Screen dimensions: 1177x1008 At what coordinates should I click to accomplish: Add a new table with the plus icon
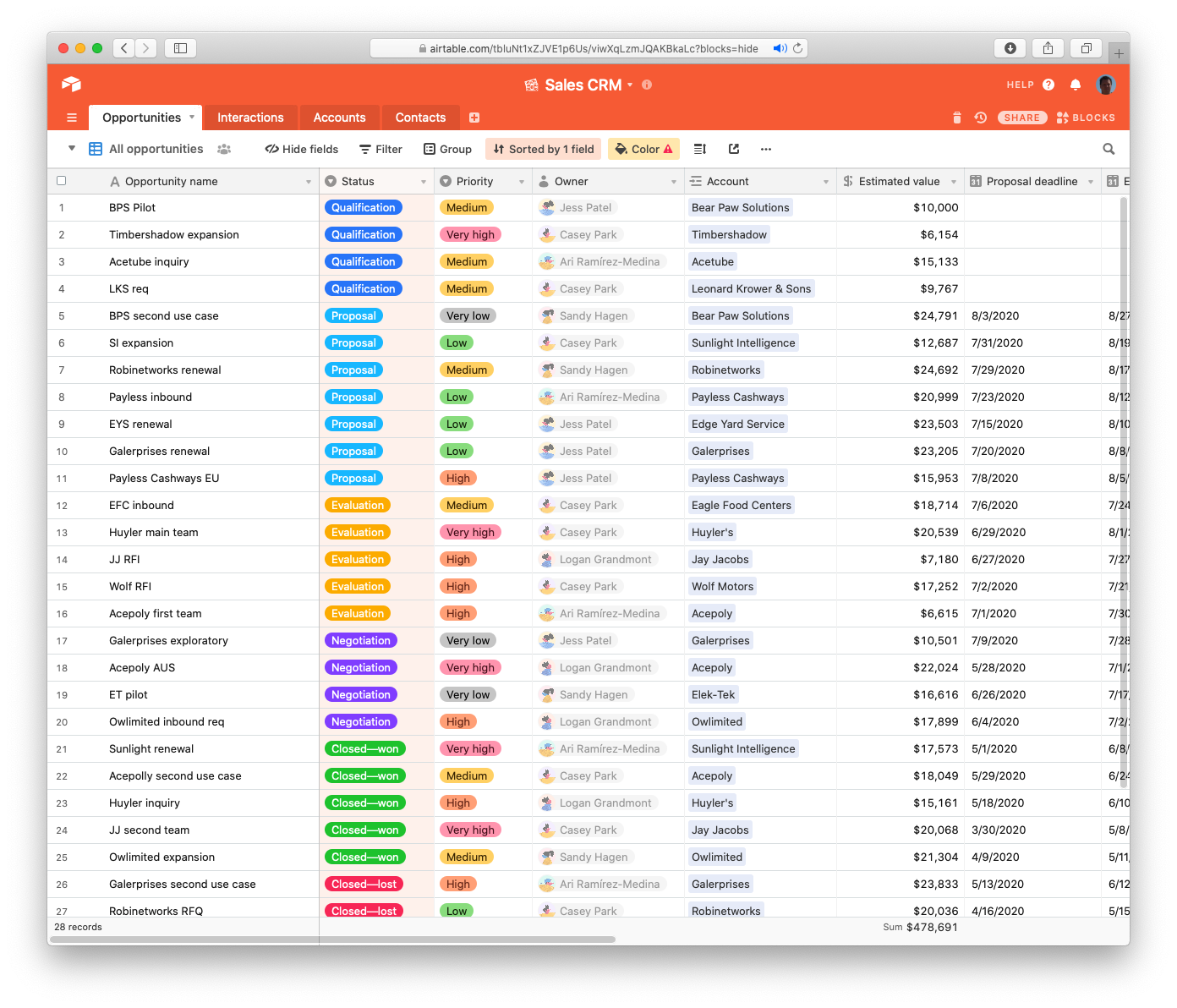tap(474, 118)
